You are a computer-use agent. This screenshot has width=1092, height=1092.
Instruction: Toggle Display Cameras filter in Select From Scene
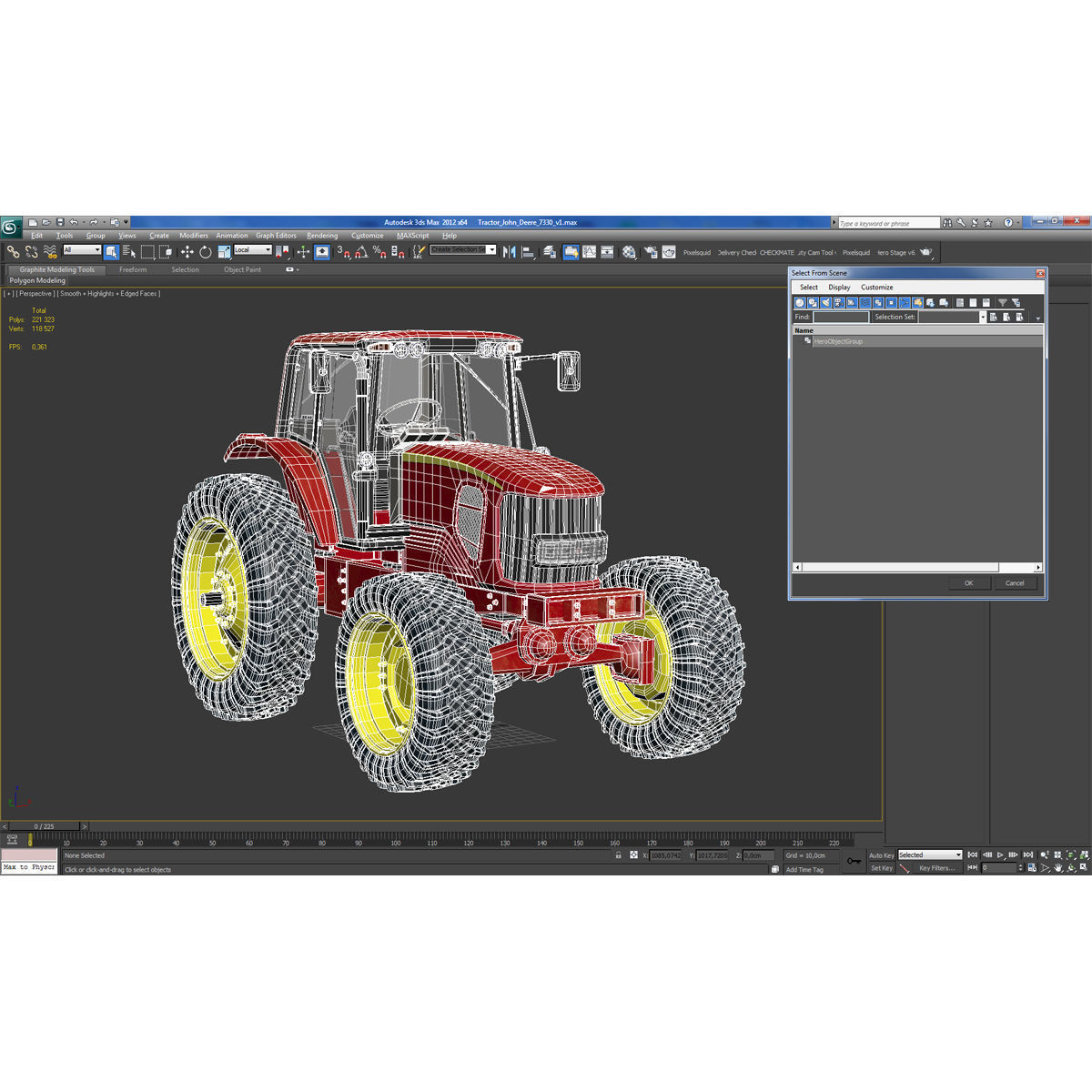coord(839,303)
